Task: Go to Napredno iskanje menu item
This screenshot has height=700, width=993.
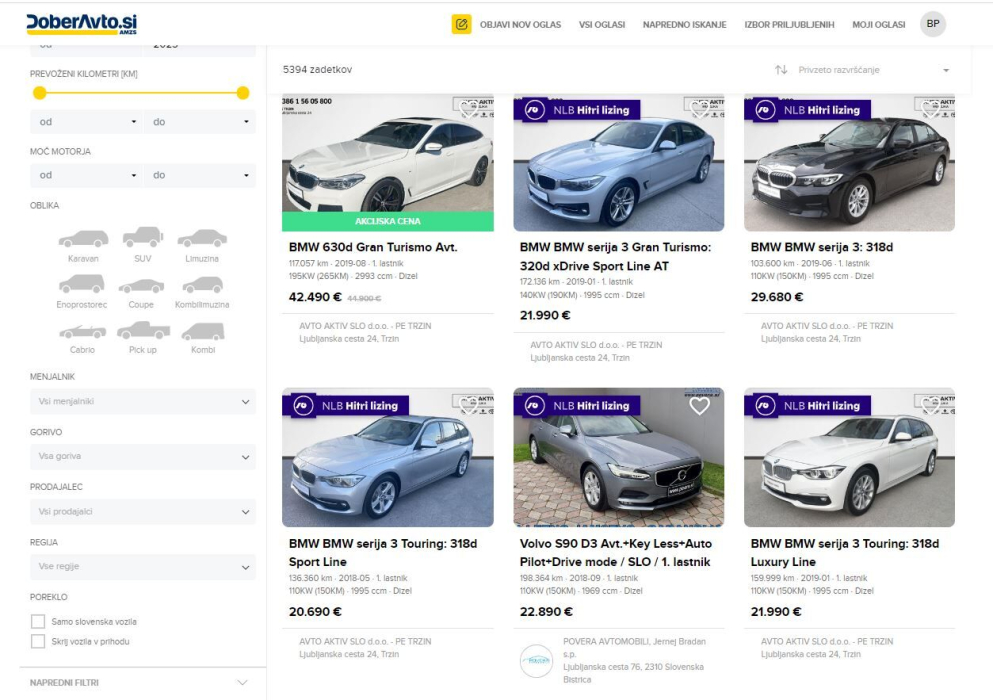Action: (684, 24)
